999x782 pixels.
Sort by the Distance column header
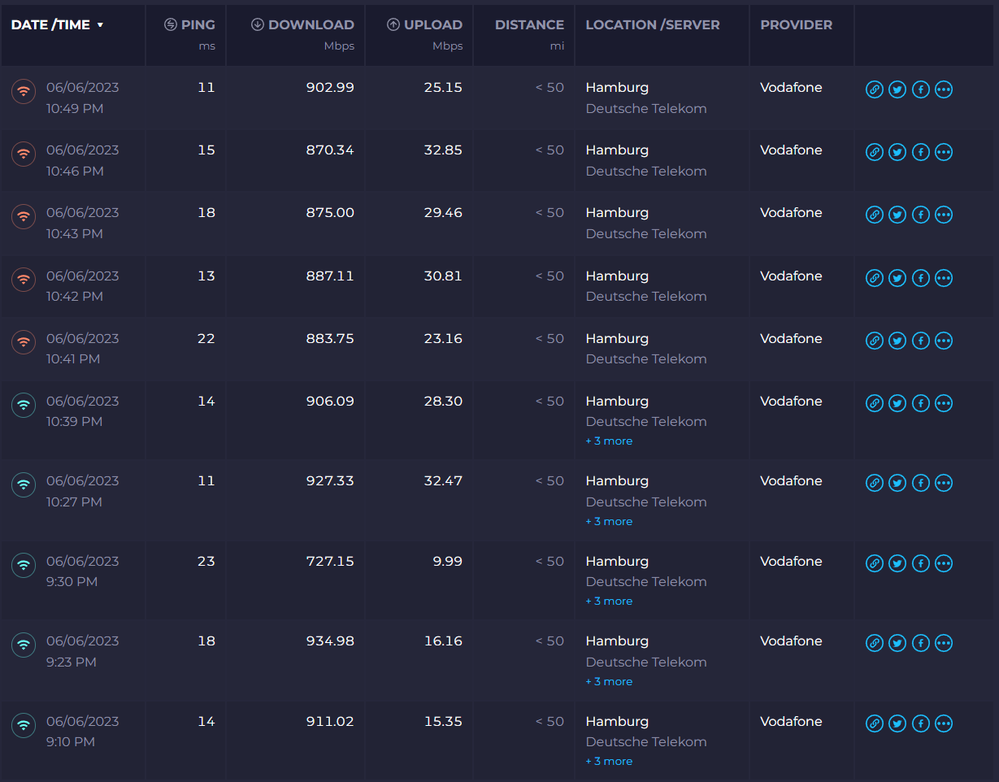coord(529,25)
